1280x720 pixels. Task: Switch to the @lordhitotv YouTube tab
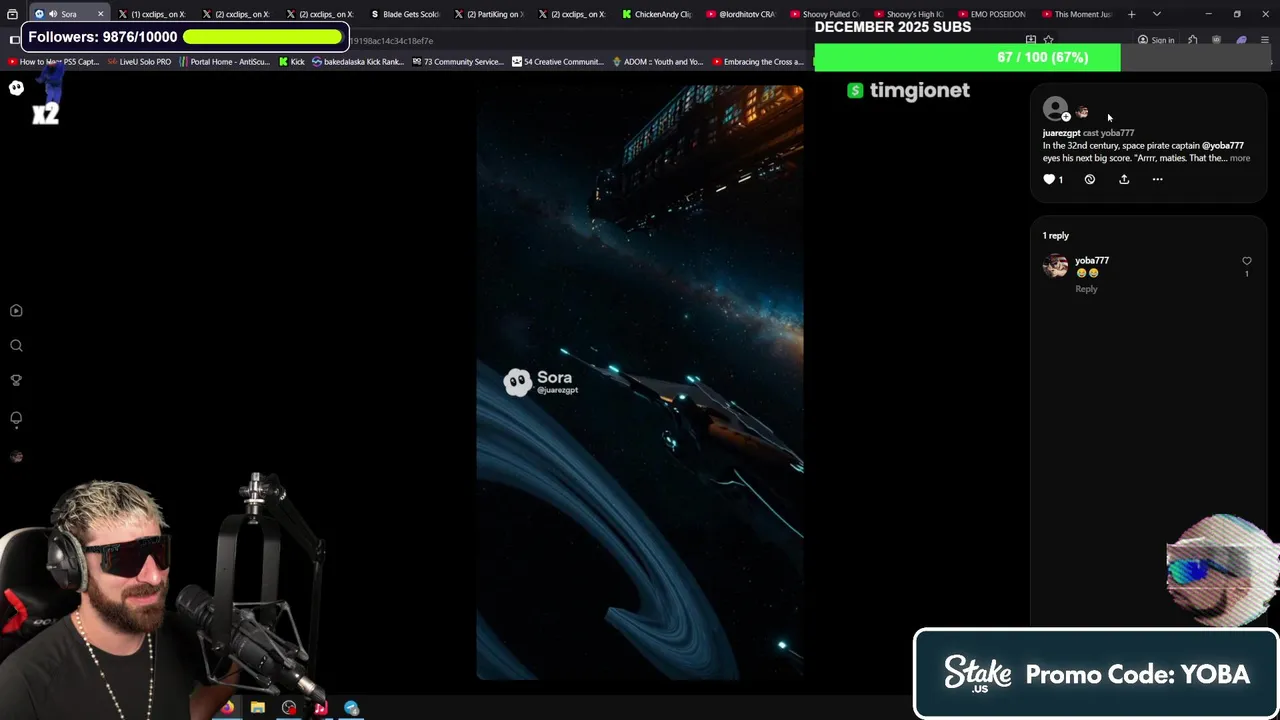tap(740, 14)
